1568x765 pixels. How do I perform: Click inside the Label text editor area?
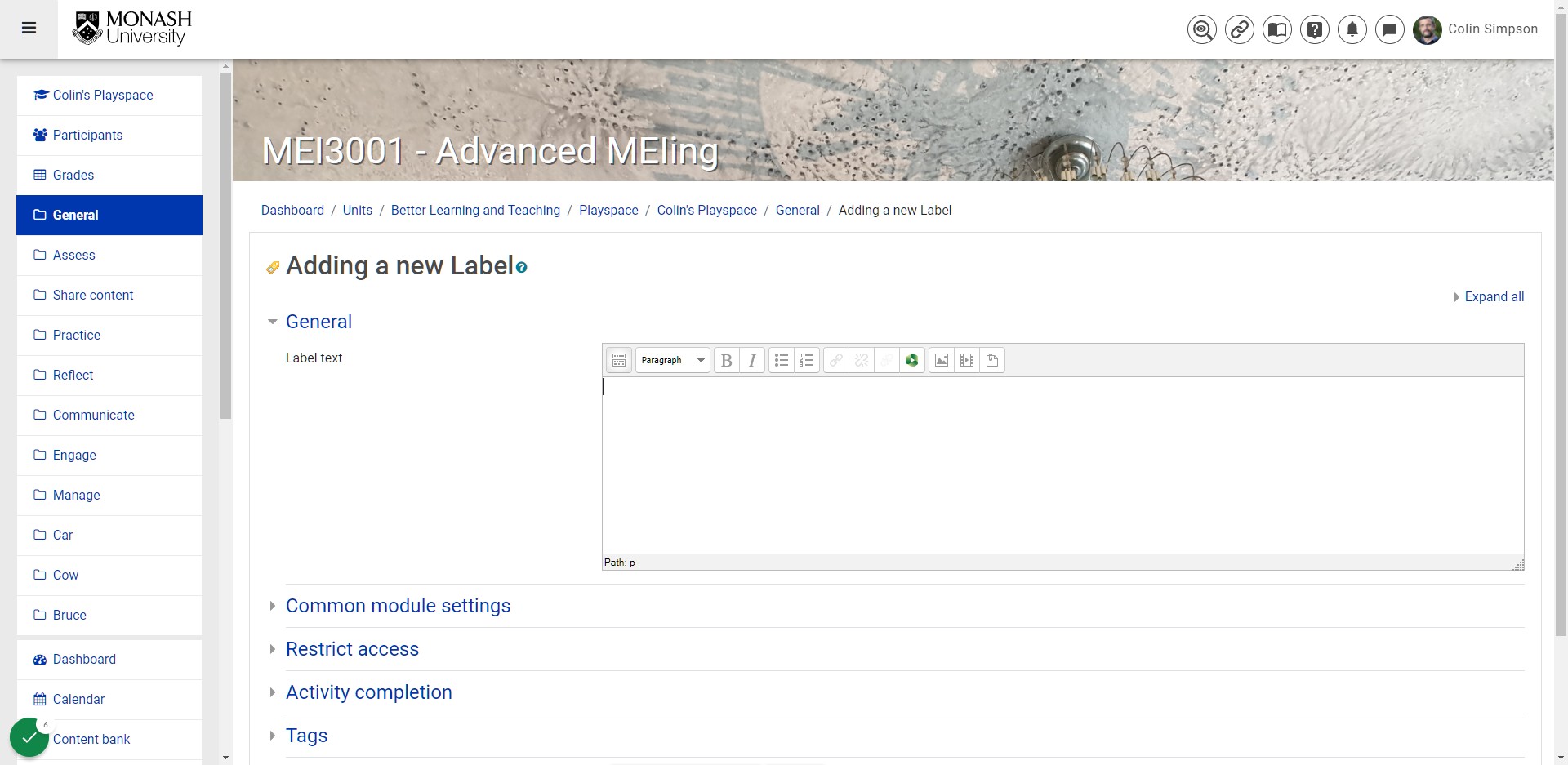coord(1063,465)
